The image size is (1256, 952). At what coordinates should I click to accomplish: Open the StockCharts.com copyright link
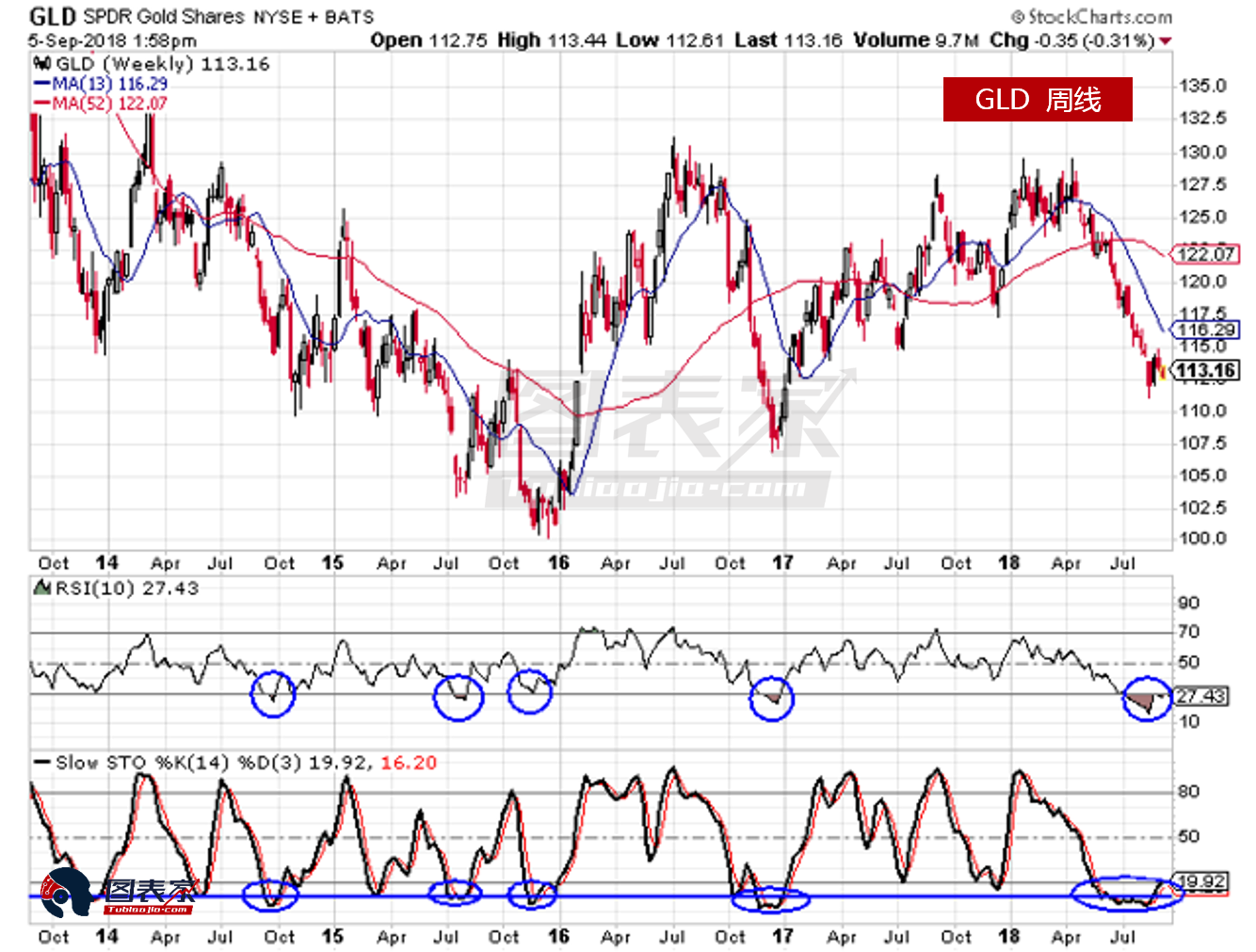pyautogui.click(x=1092, y=17)
